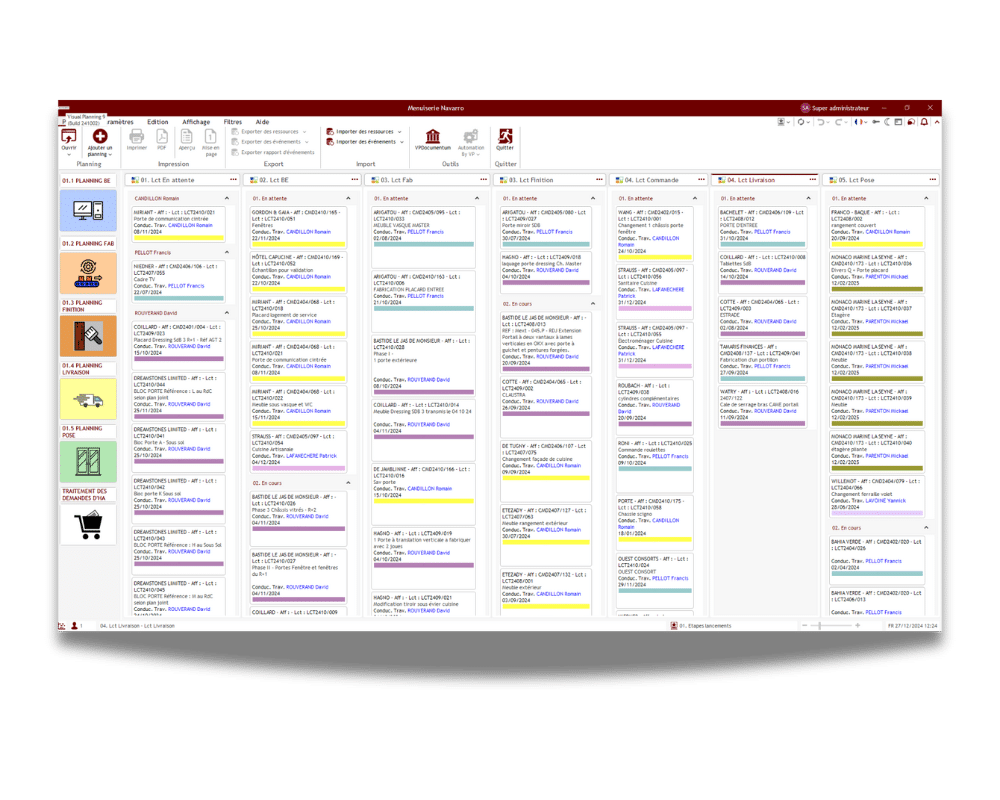Click the zoom plus button in status bar

click(x=858, y=626)
